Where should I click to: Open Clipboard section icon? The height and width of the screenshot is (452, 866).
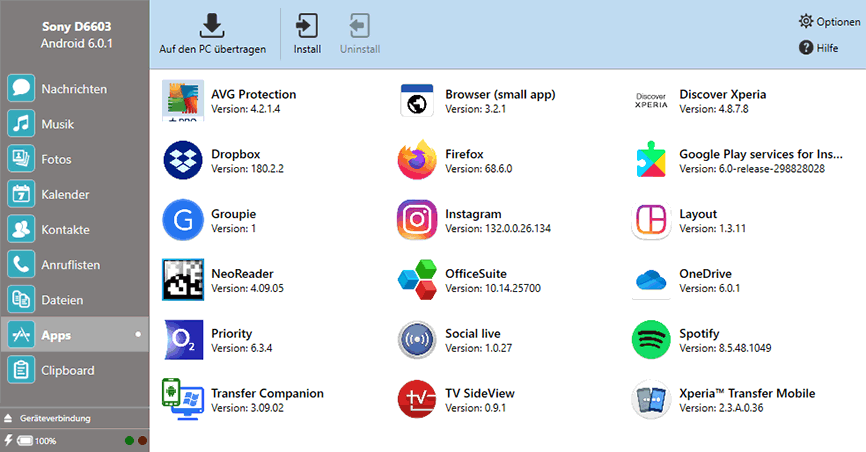21,370
